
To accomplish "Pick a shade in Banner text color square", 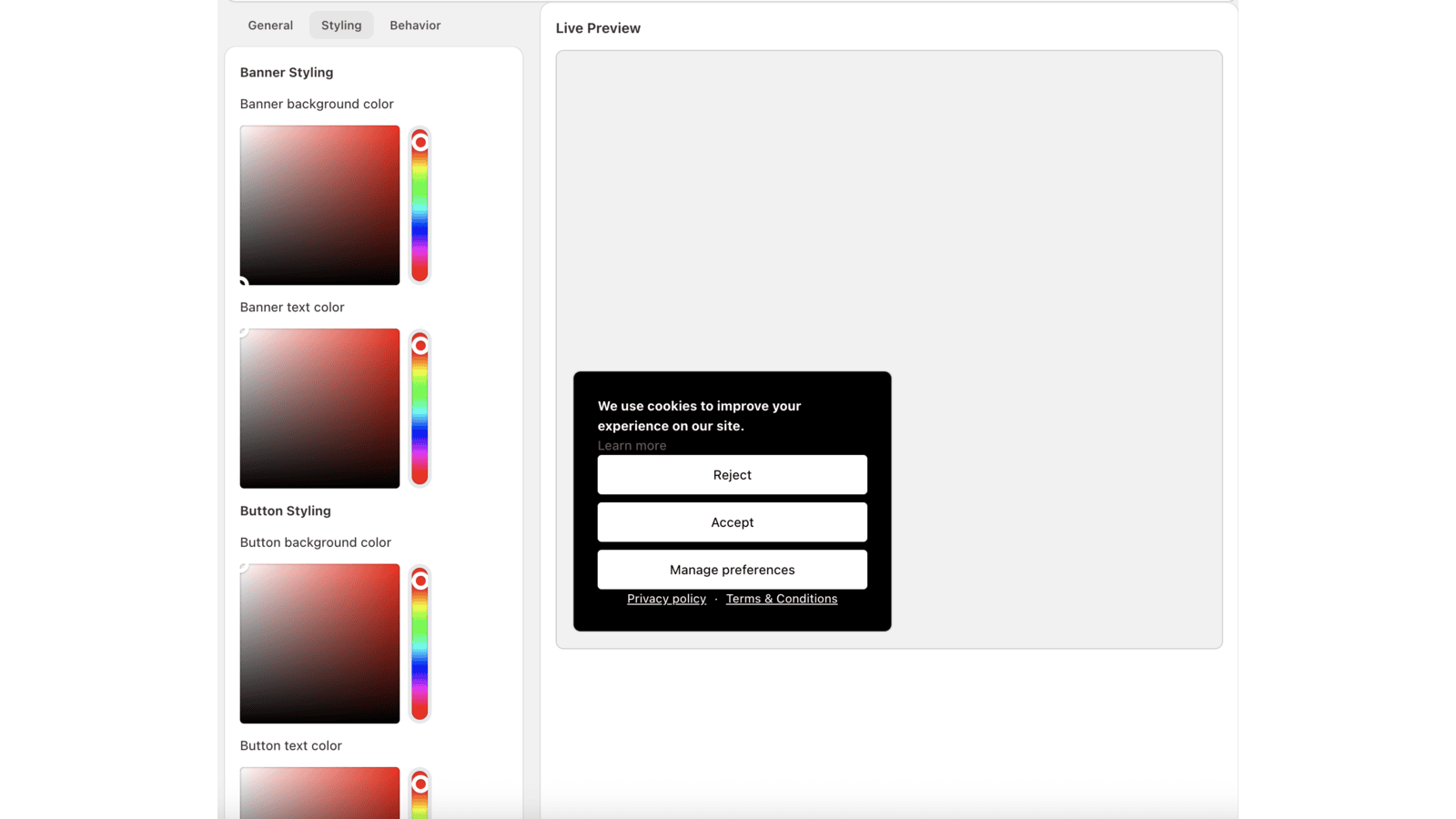I will pyautogui.click(x=319, y=409).
